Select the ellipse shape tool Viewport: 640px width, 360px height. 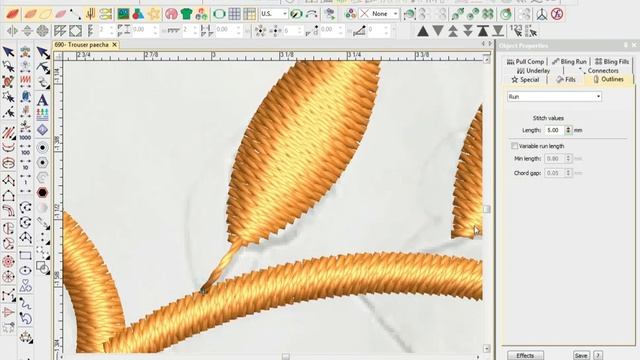[x=25, y=271]
